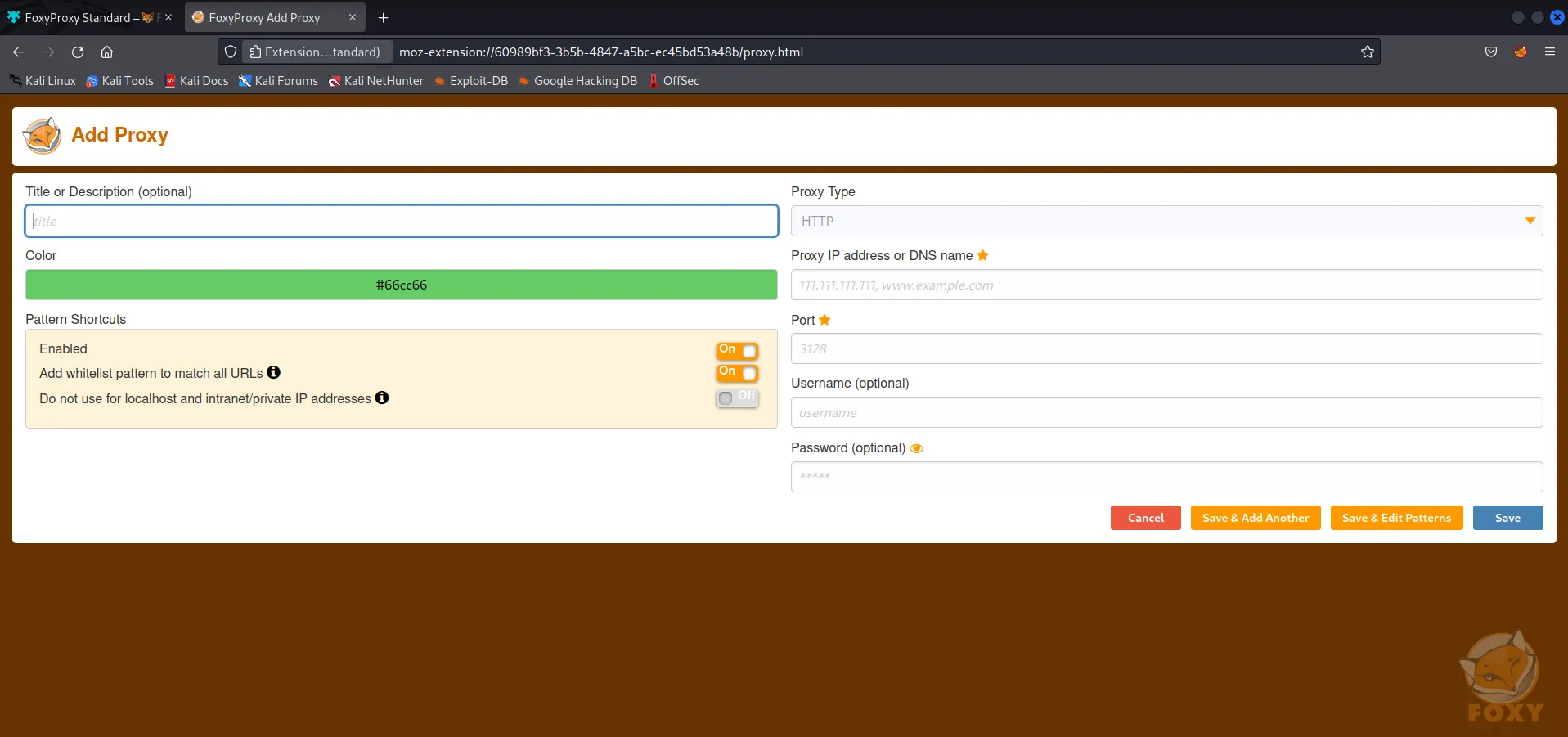Bookmark this page with the star
Image resolution: width=1568 pixels, height=737 pixels.
(x=1367, y=52)
